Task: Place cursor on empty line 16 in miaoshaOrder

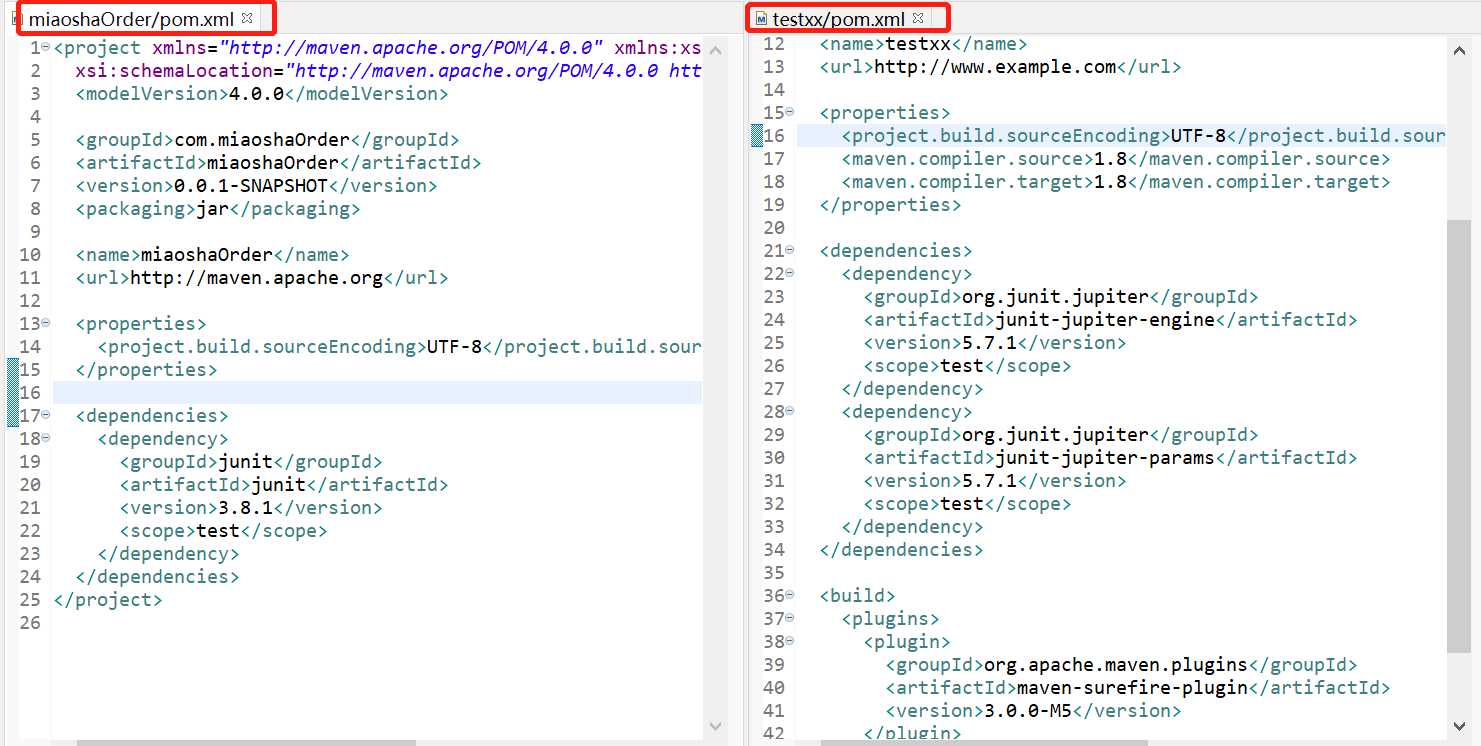Action: click(x=377, y=393)
